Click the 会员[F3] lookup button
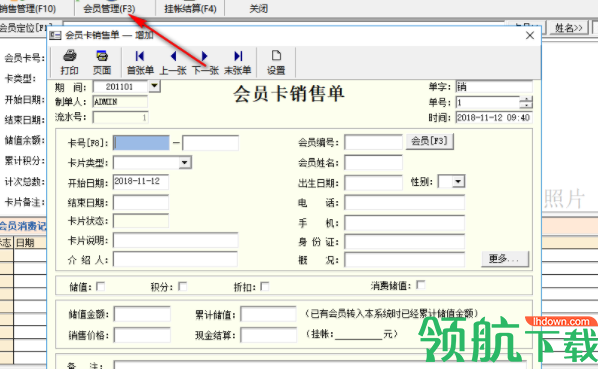This screenshot has width=598, height=369. 429,141
